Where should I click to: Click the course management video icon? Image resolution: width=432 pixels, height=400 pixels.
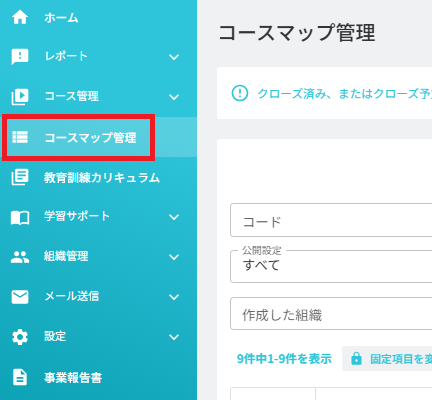[20, 97]
